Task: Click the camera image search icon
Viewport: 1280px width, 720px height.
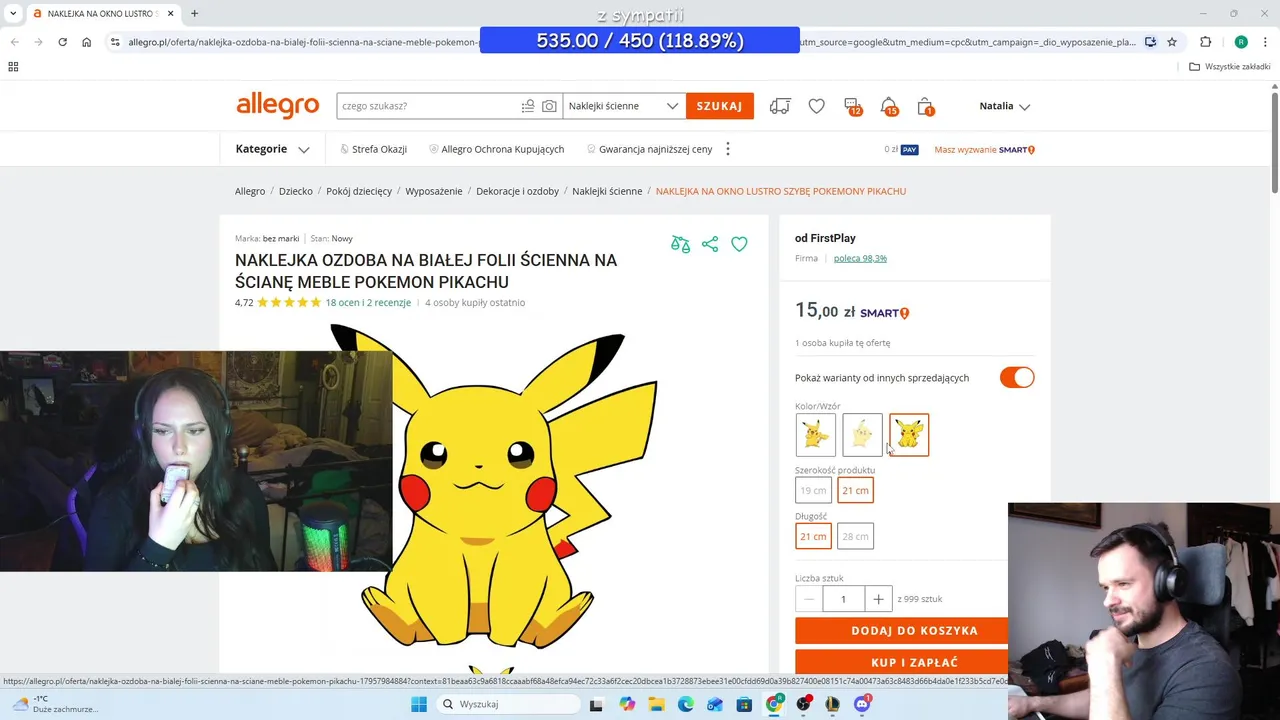Action: click(x=549, y=106)
